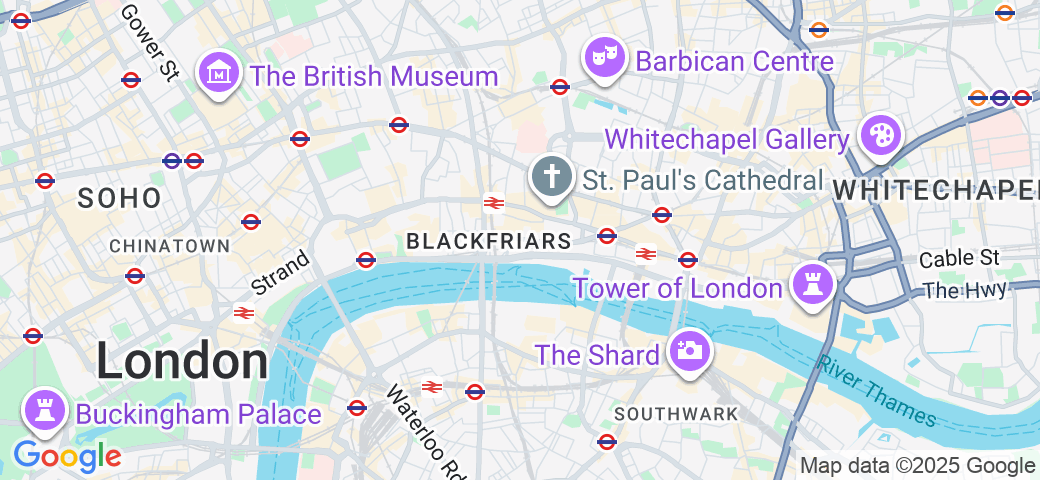Click St. Paul's Cathedral cross marker
Viewport: 1040px width, 480px height.
[552, 178]
